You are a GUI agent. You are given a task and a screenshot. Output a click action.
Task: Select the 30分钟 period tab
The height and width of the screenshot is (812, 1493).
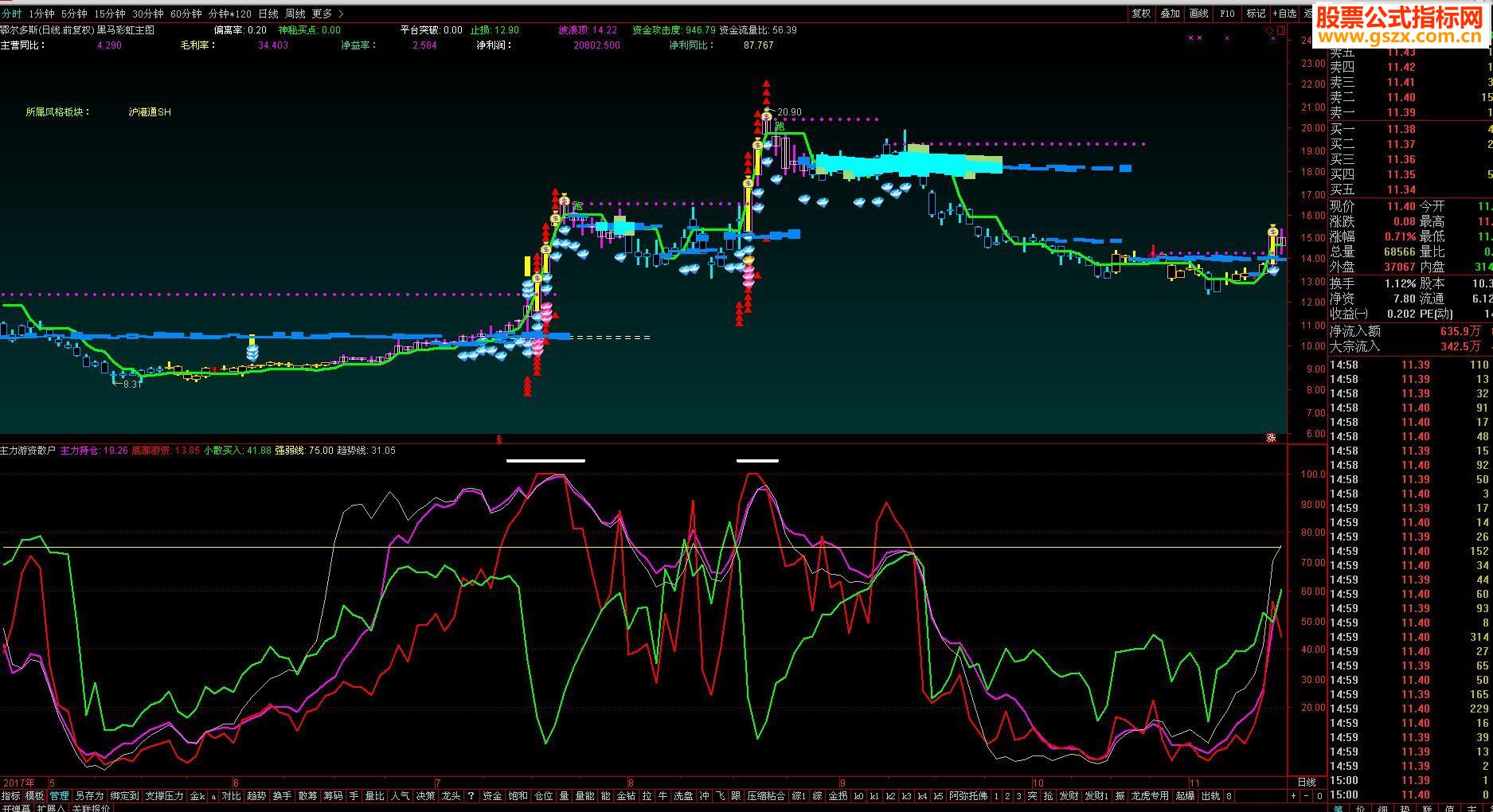point(147,14)
